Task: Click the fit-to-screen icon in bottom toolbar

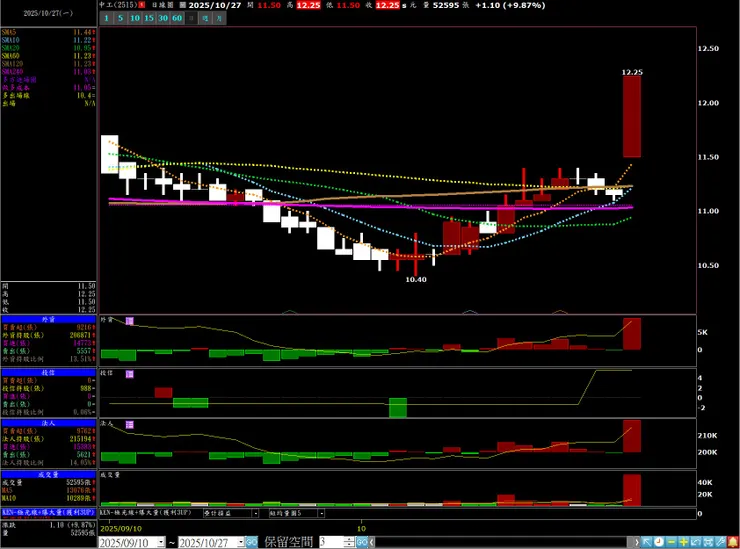Action: pos(708,542)
